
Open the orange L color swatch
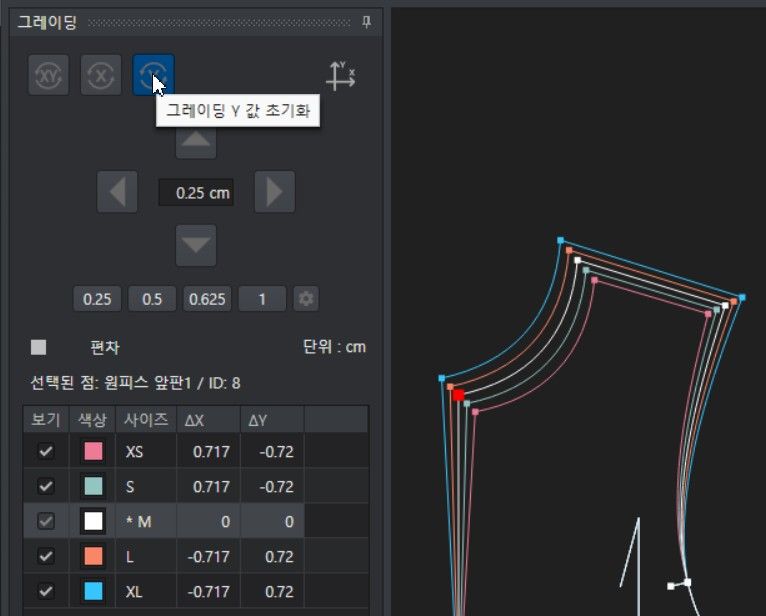[x=93, y=556]
